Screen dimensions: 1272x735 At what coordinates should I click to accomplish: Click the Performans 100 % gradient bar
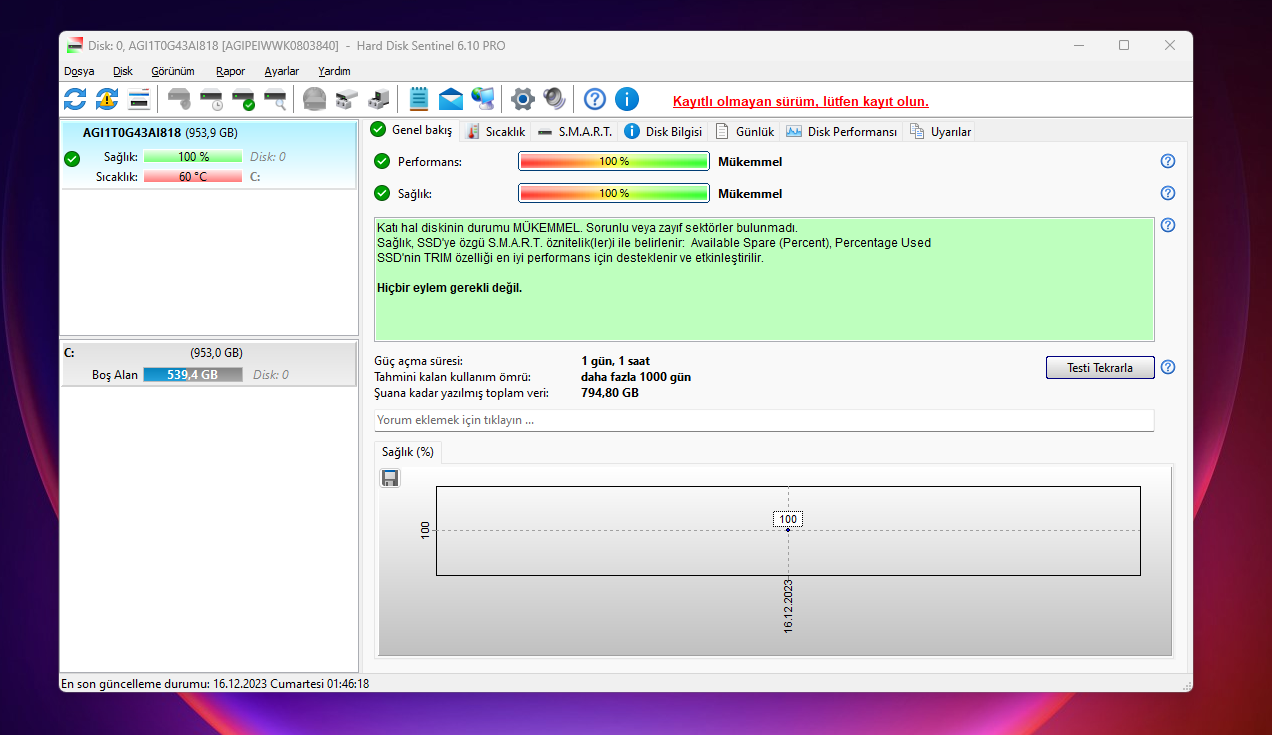pyautogui.click(x=613, y=161)
